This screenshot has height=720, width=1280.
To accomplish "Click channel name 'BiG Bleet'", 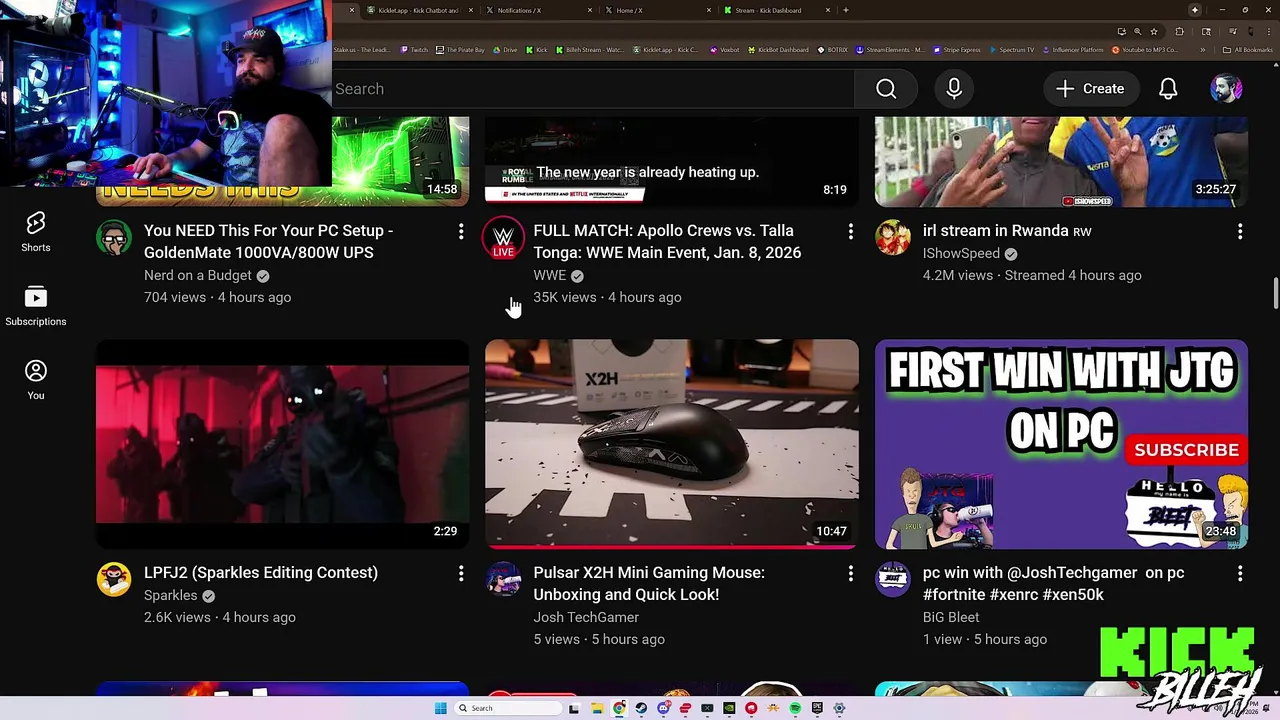I will tap(951, 617).
